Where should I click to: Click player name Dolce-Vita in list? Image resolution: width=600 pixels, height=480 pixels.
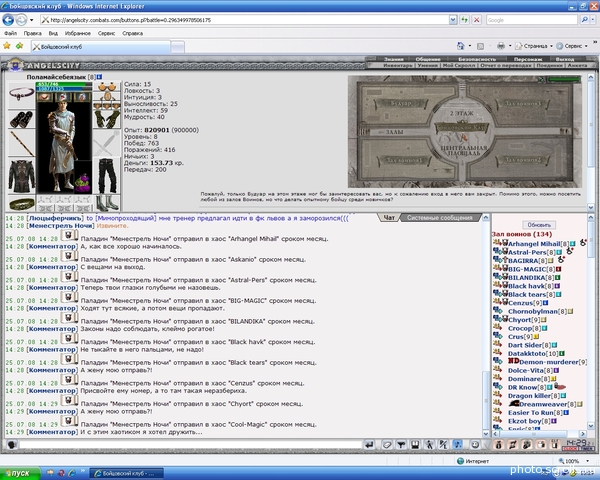(x=526, y=371)
